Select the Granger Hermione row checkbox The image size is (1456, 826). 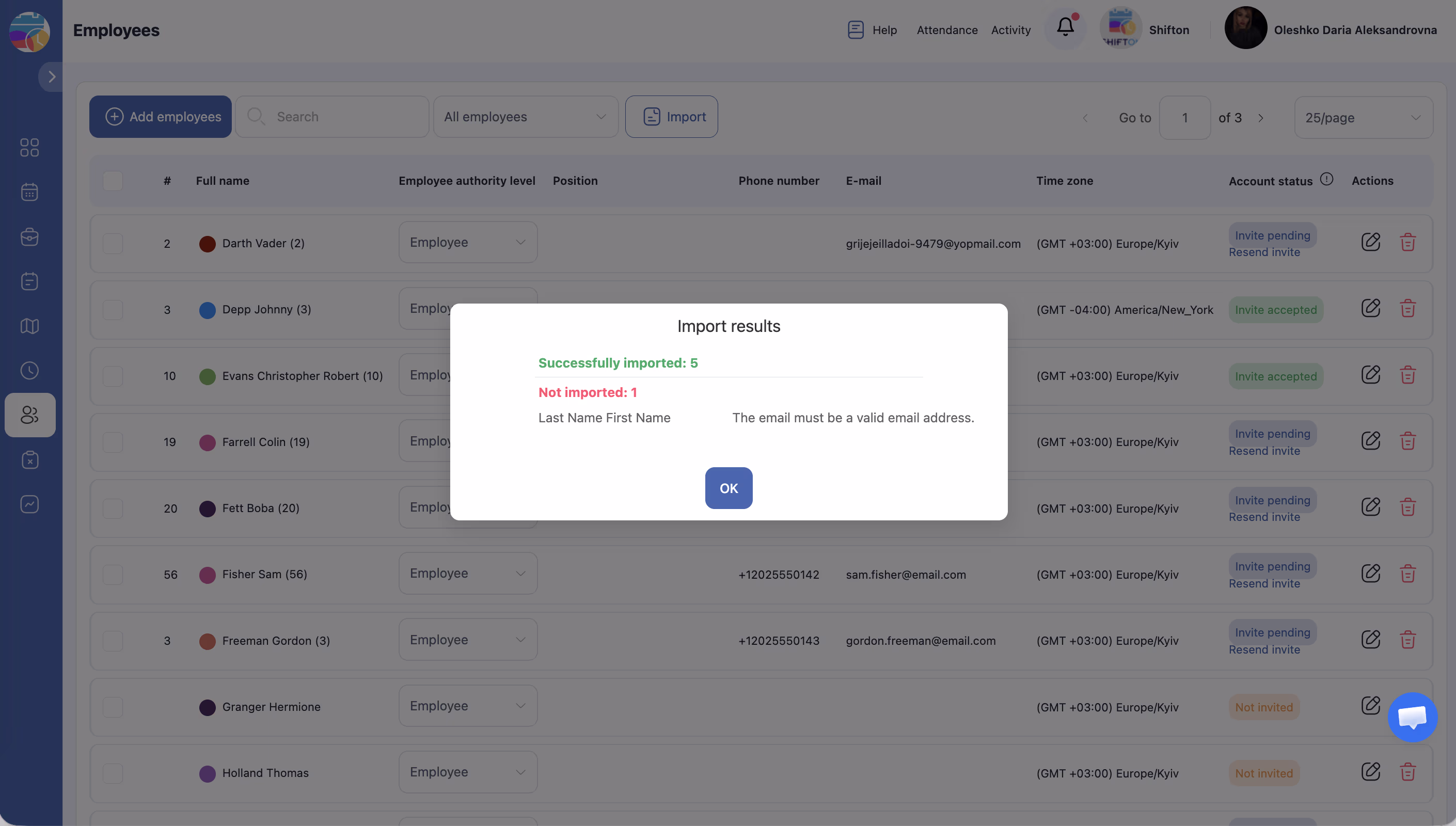[x=113, y=707]
